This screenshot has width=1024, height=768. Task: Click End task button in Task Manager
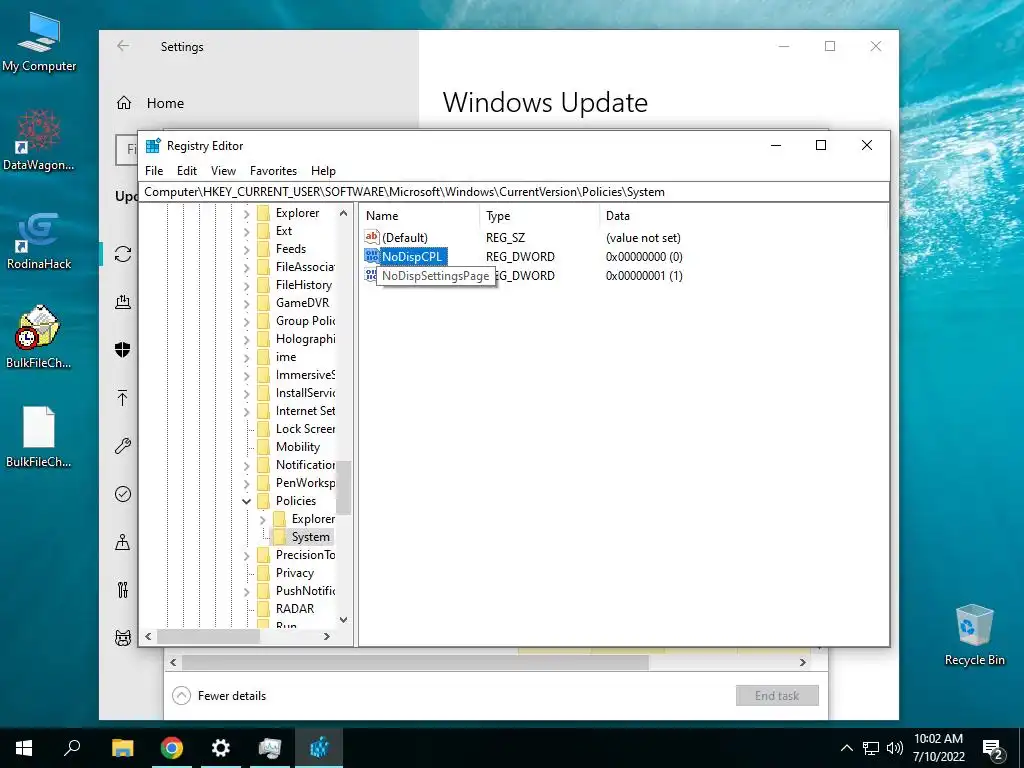click(776, 696)
